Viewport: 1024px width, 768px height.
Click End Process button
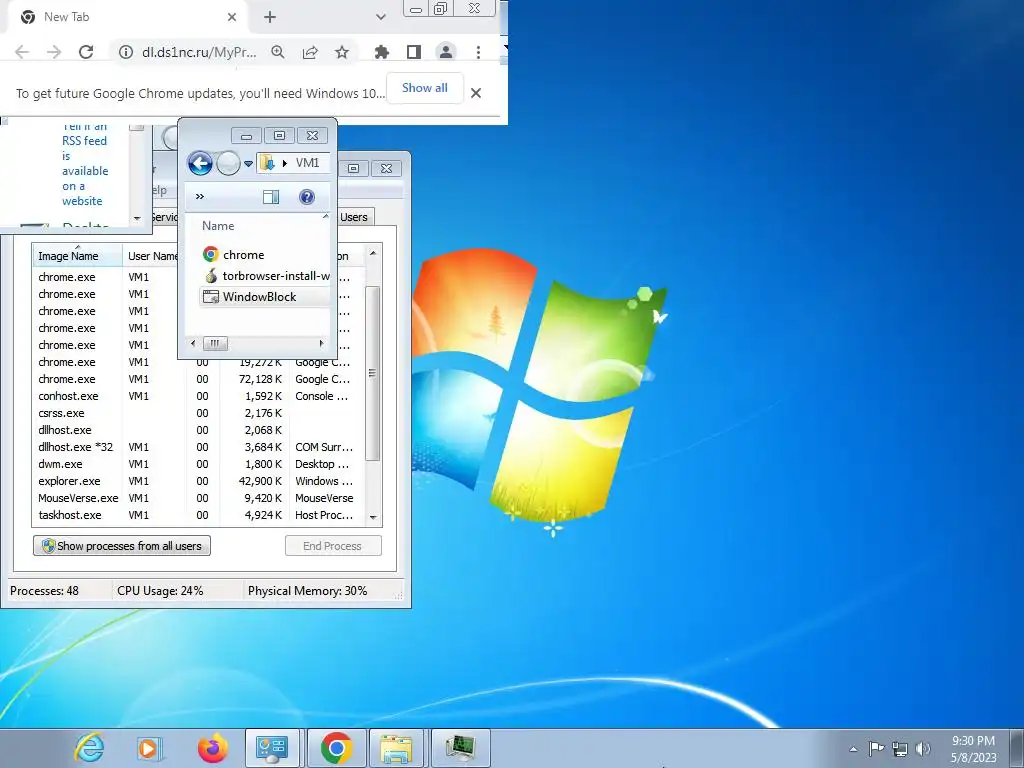tap(333, 546)
